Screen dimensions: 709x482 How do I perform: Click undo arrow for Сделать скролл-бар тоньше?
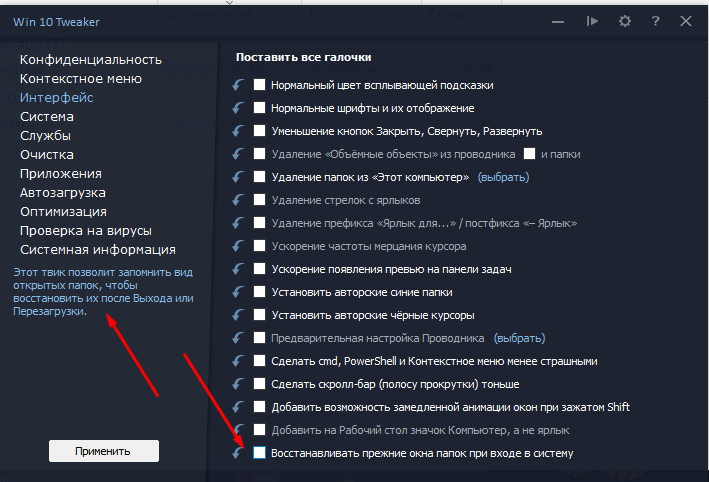click(238, 384)
